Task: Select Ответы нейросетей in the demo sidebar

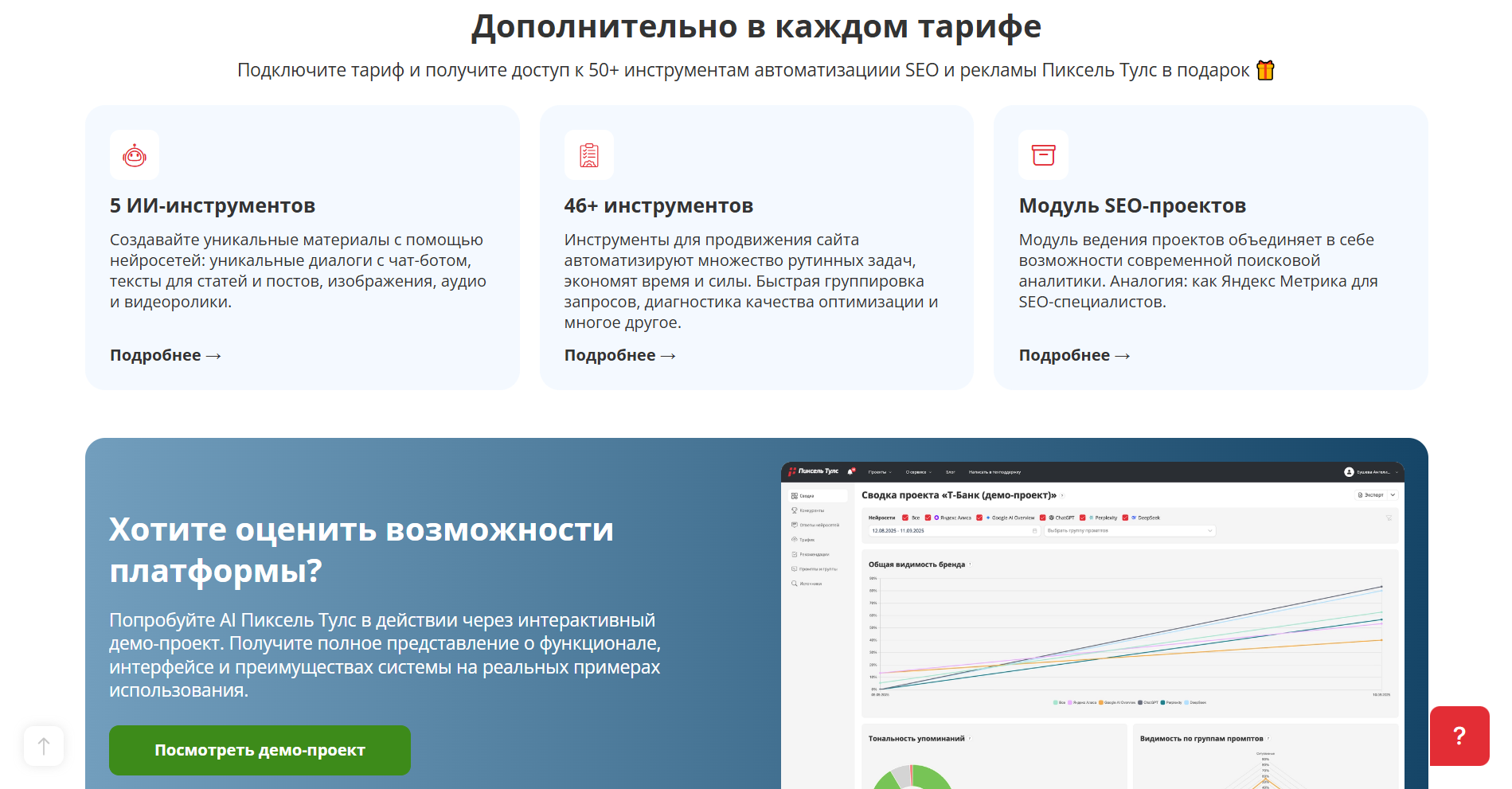Action: coord(815,525)
